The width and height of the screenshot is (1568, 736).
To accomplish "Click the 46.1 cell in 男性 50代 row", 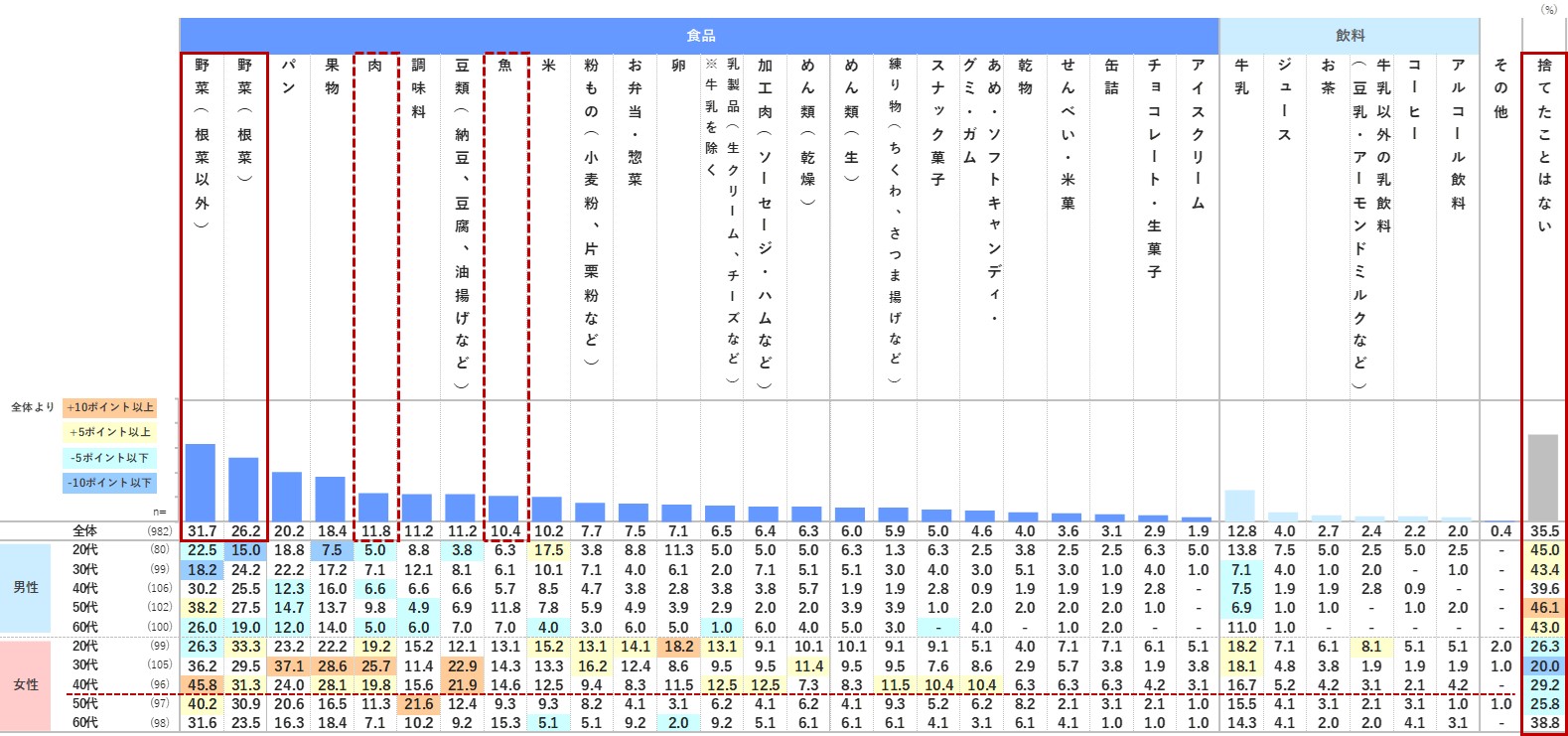I will coord(1544,607).
